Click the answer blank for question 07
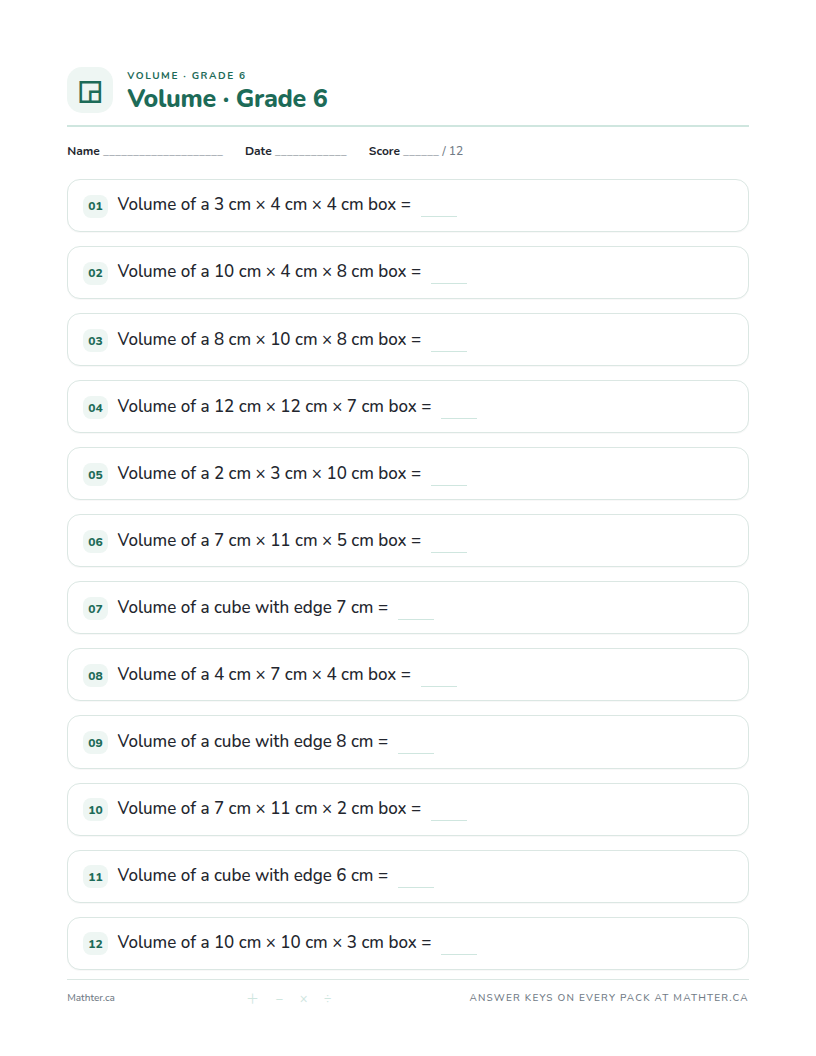 pos(416,609)
